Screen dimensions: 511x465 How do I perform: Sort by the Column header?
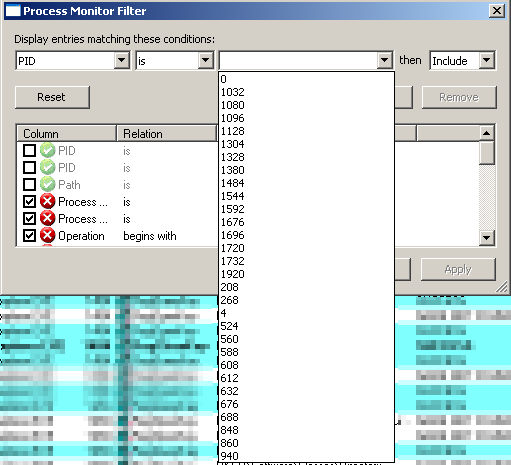click(66, 134)
